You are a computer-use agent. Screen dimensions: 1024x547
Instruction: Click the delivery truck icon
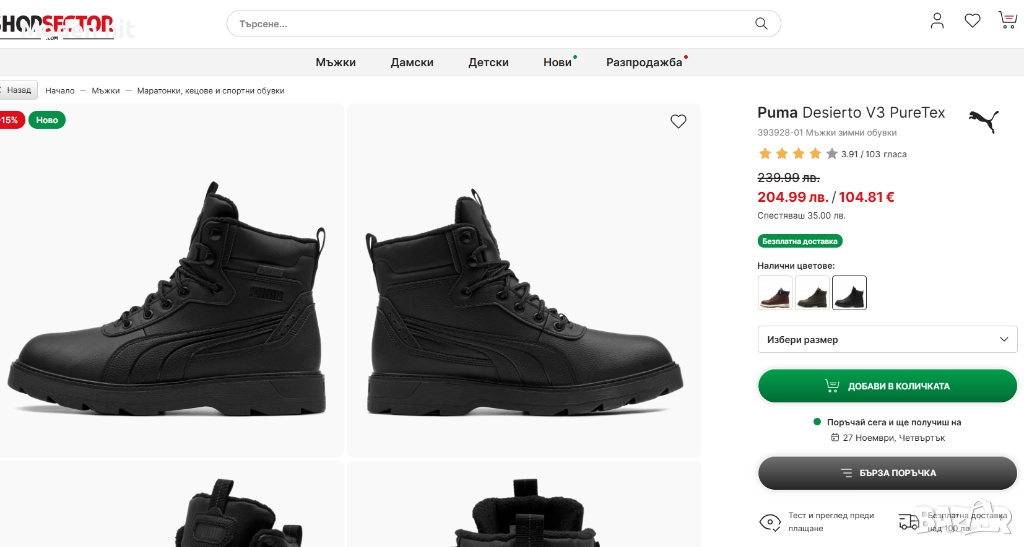(x=908, y=522)
